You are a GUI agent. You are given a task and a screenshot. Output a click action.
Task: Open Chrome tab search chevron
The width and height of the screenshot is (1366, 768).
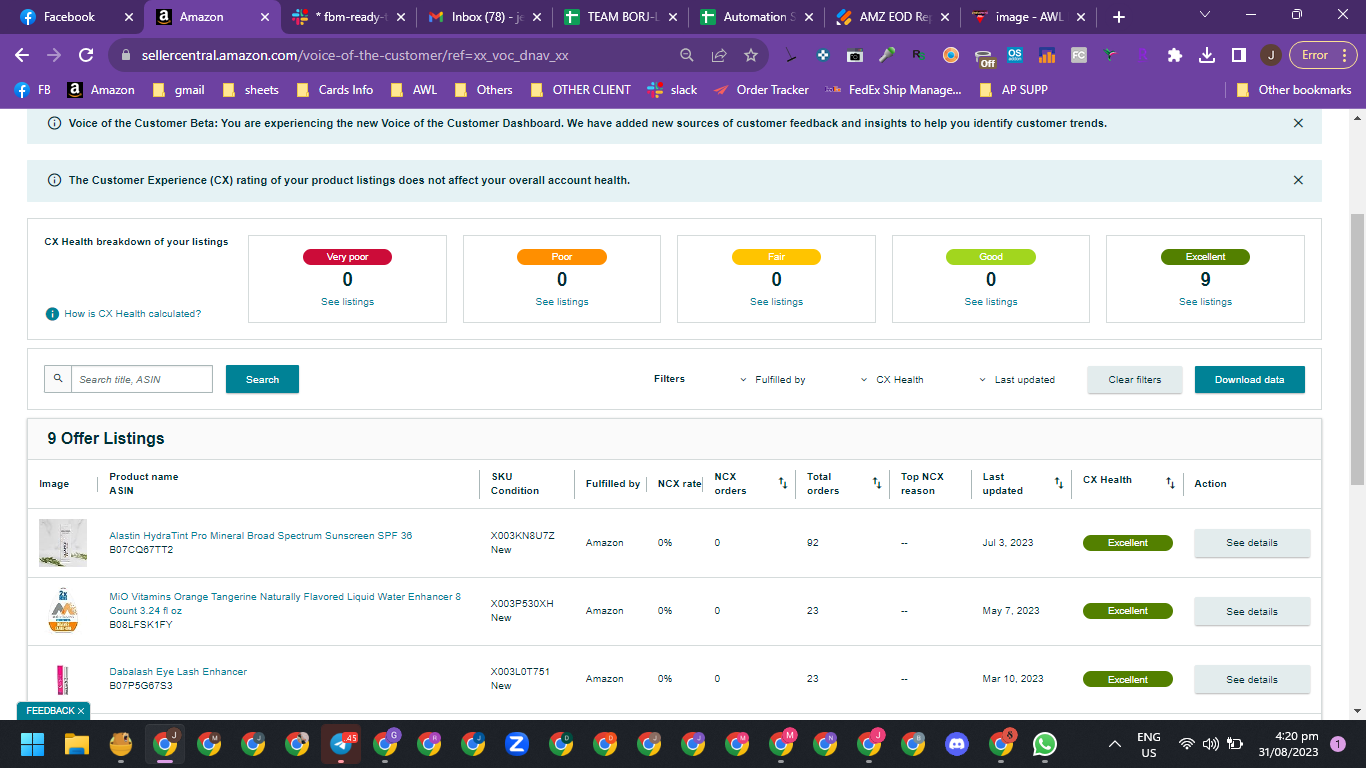click(1204, 15)
